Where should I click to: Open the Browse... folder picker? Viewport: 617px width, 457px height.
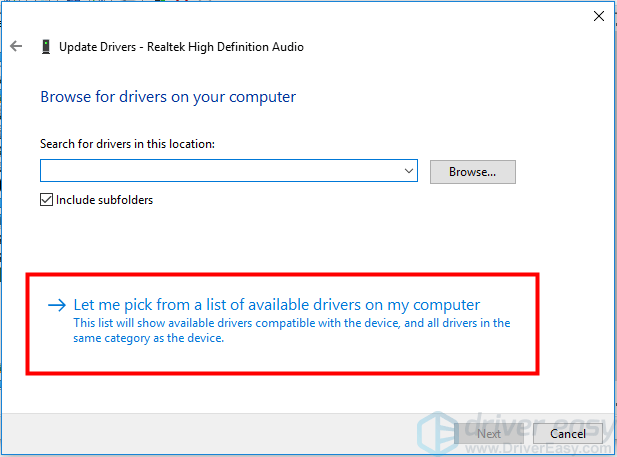pos(473,172)
